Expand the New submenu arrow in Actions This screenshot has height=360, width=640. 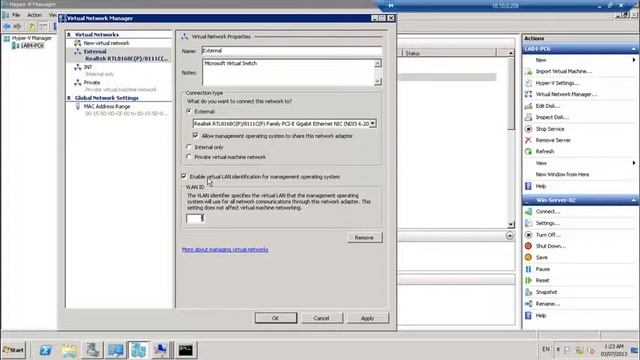pos(633,60)
